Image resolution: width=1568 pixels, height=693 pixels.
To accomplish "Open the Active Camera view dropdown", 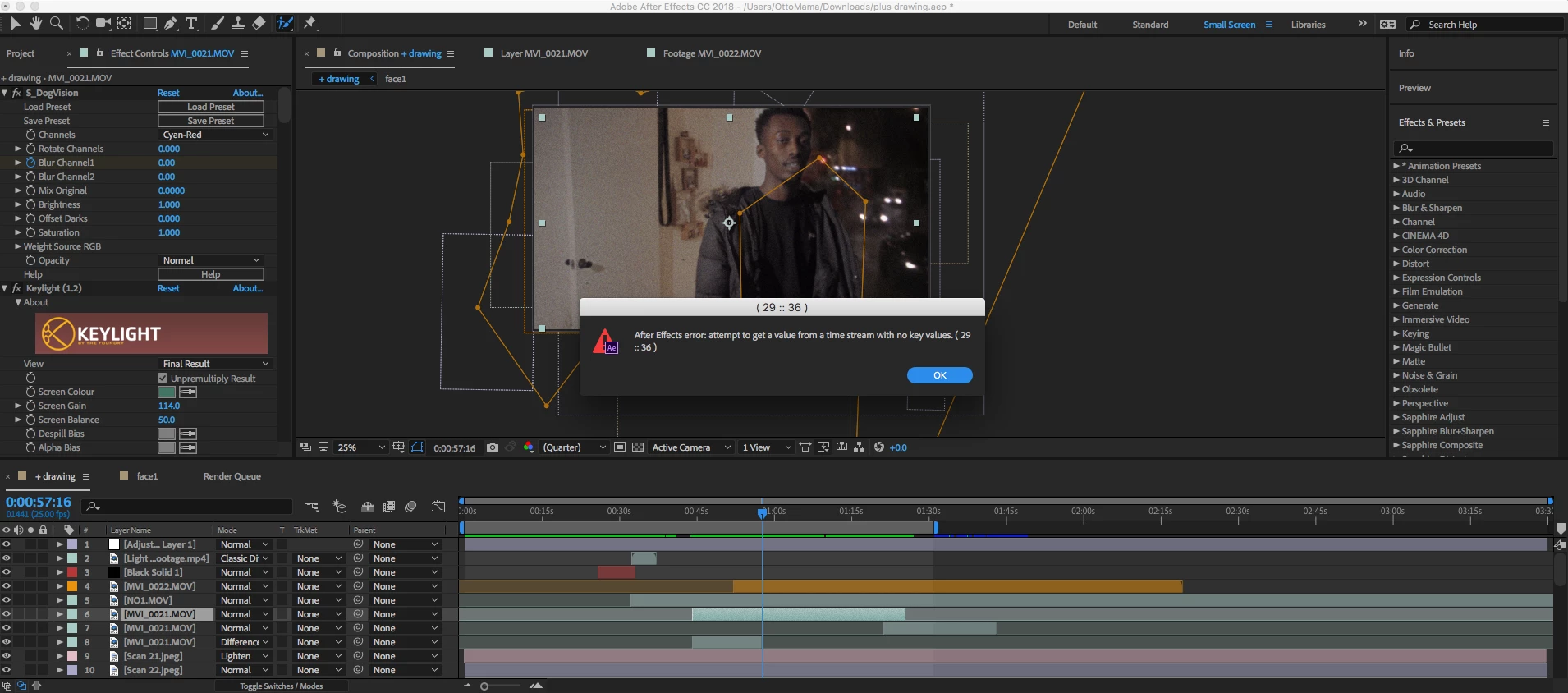I will click(x=691, y=447).
